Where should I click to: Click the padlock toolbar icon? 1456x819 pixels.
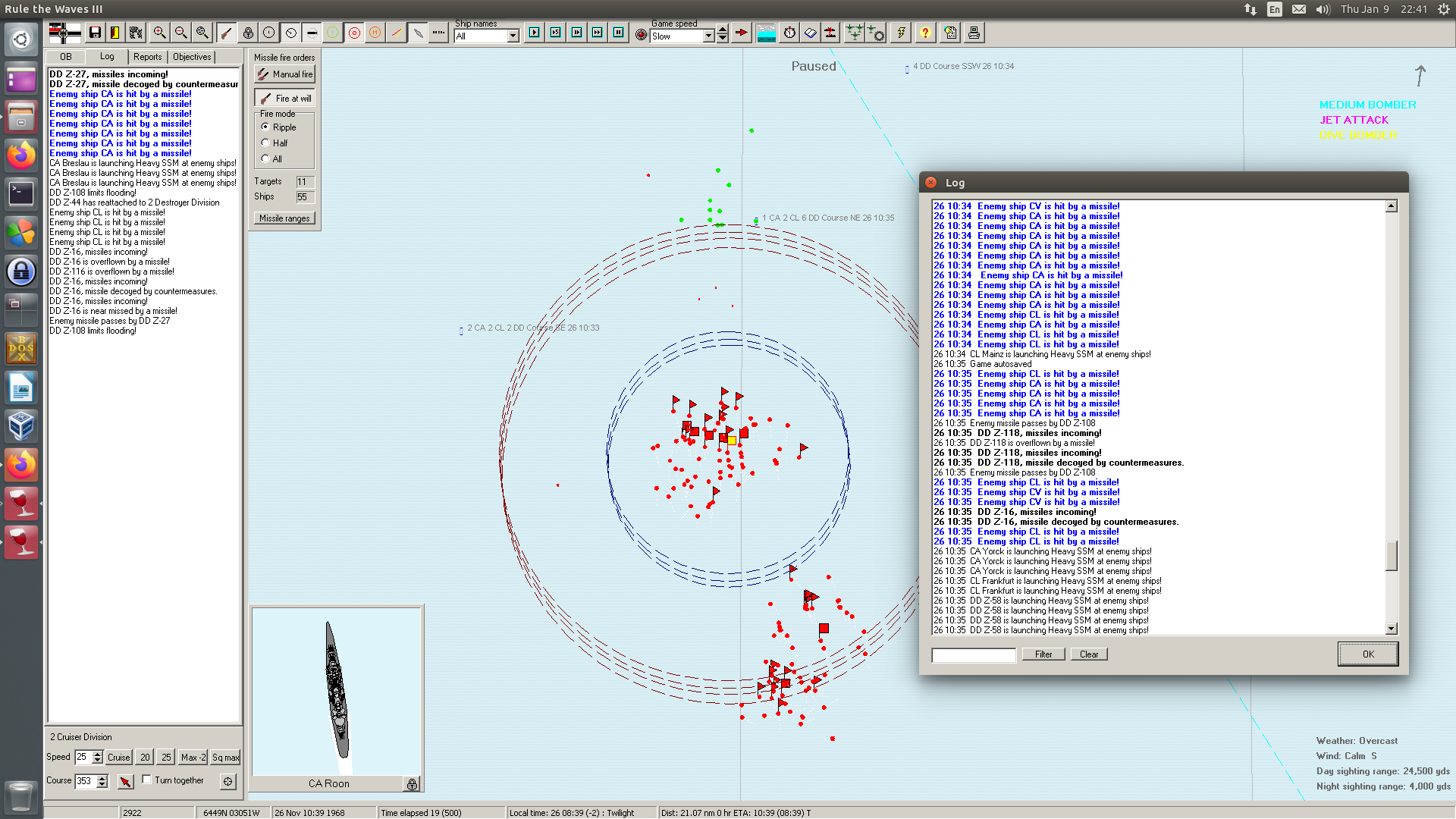click(248, 33)
